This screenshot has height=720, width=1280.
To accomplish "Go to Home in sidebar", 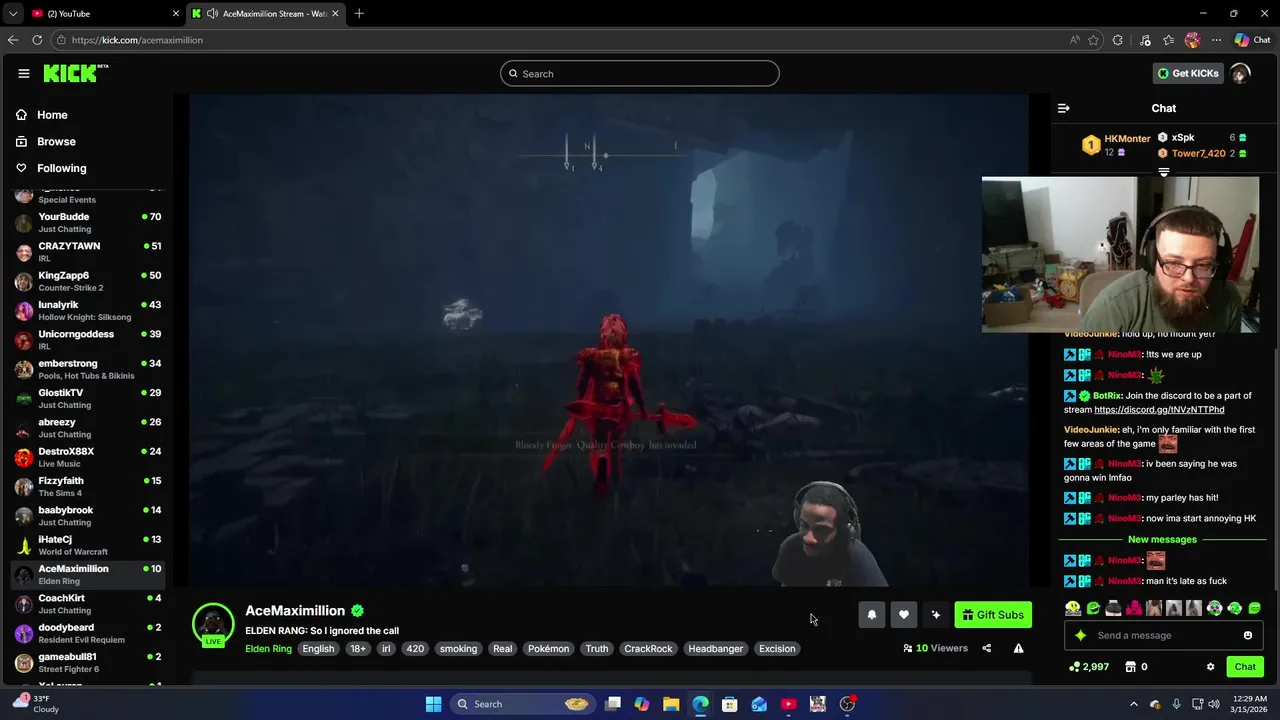I will (52, 115).
